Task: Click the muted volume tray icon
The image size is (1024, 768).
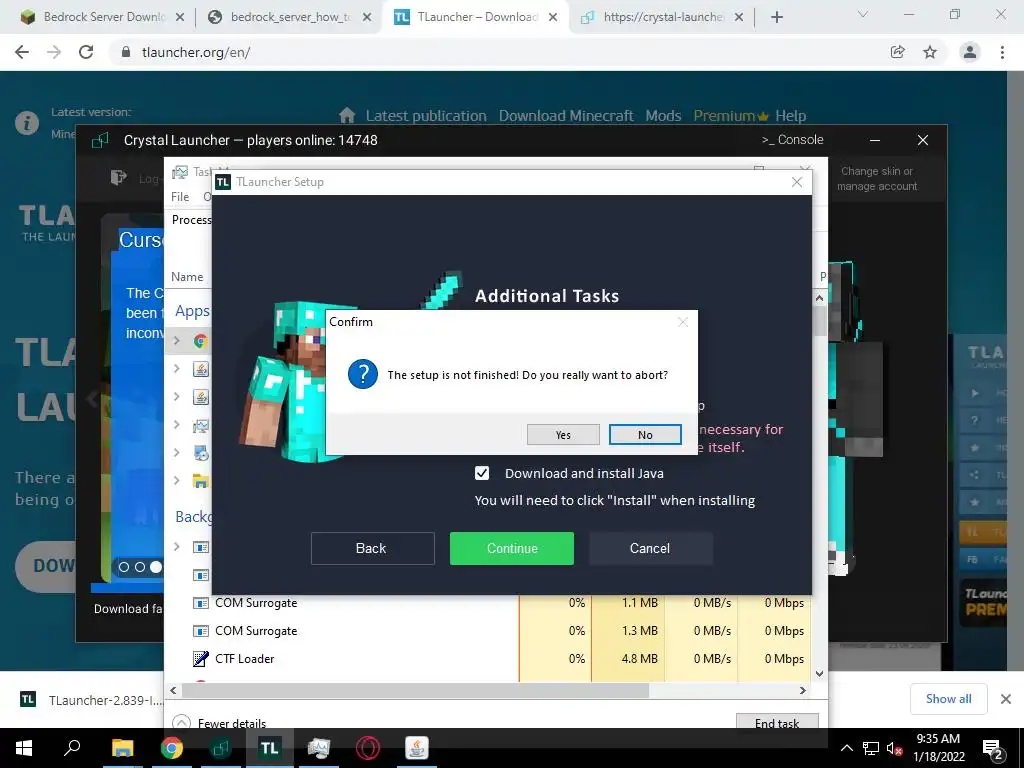Action: pos(894,748)
